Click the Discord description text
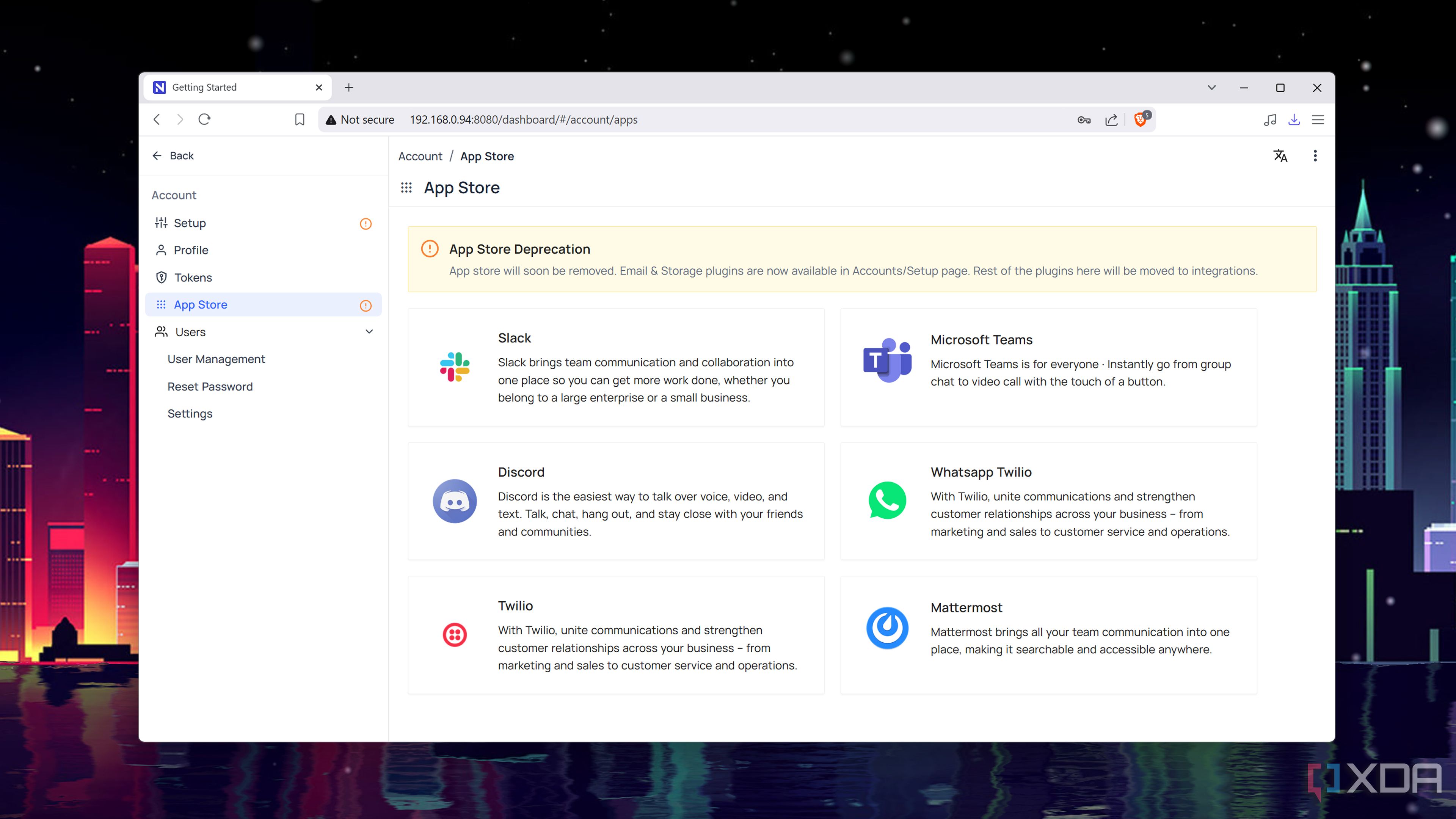This screenshot has height=819, width=1456. tap(650, 515)
